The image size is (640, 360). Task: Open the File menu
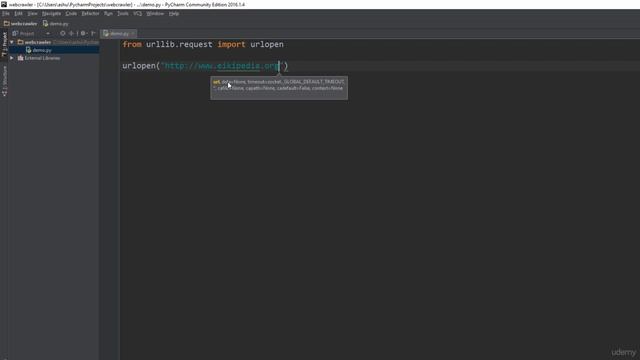[x=6, y=13]
